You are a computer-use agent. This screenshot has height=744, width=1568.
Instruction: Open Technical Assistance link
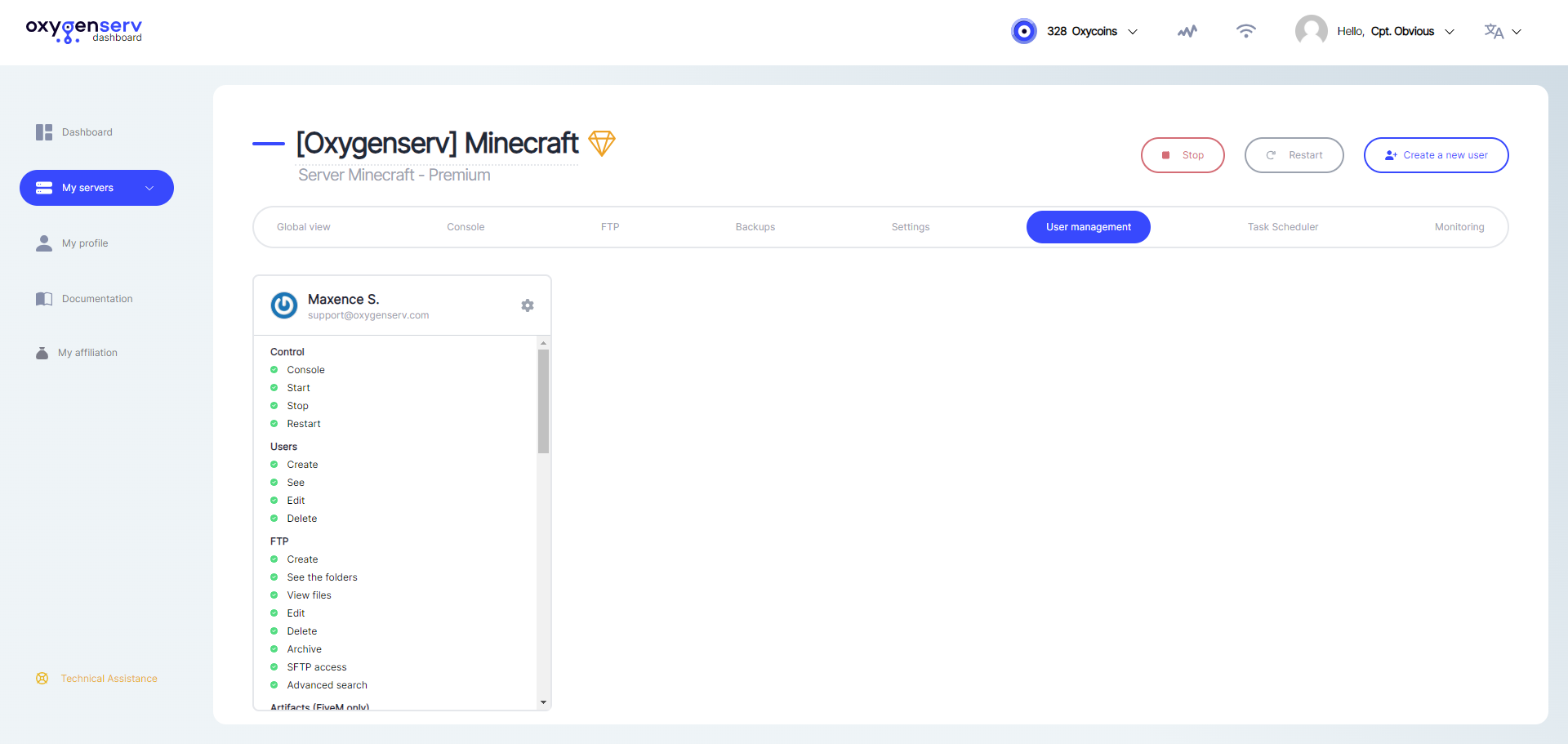tap(109, 679)
